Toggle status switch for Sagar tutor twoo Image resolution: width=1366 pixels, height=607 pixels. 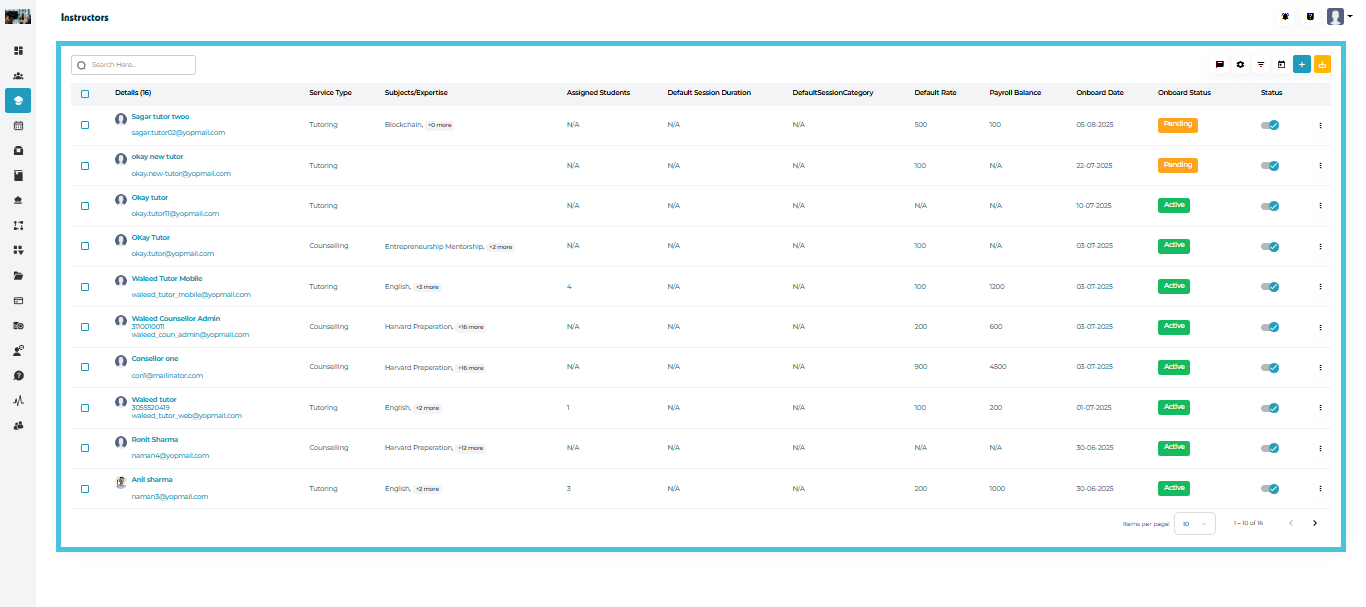click(x=1270, y=125)
